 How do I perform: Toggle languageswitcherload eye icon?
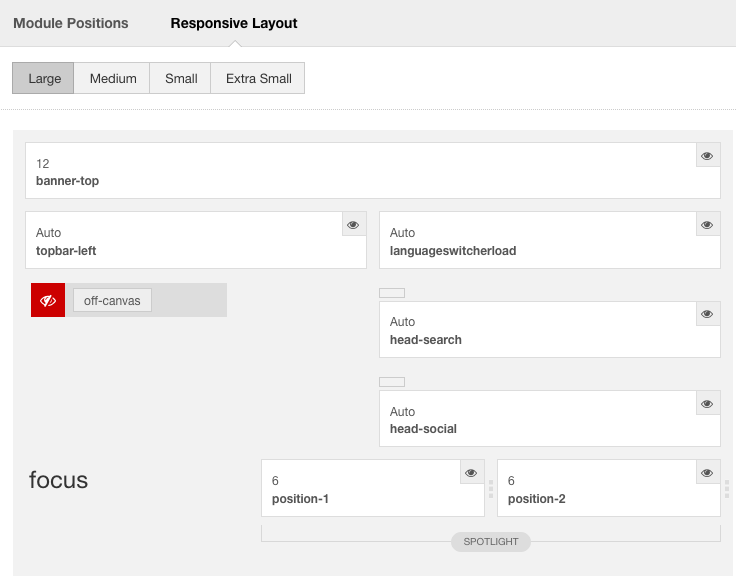[708, 224]
